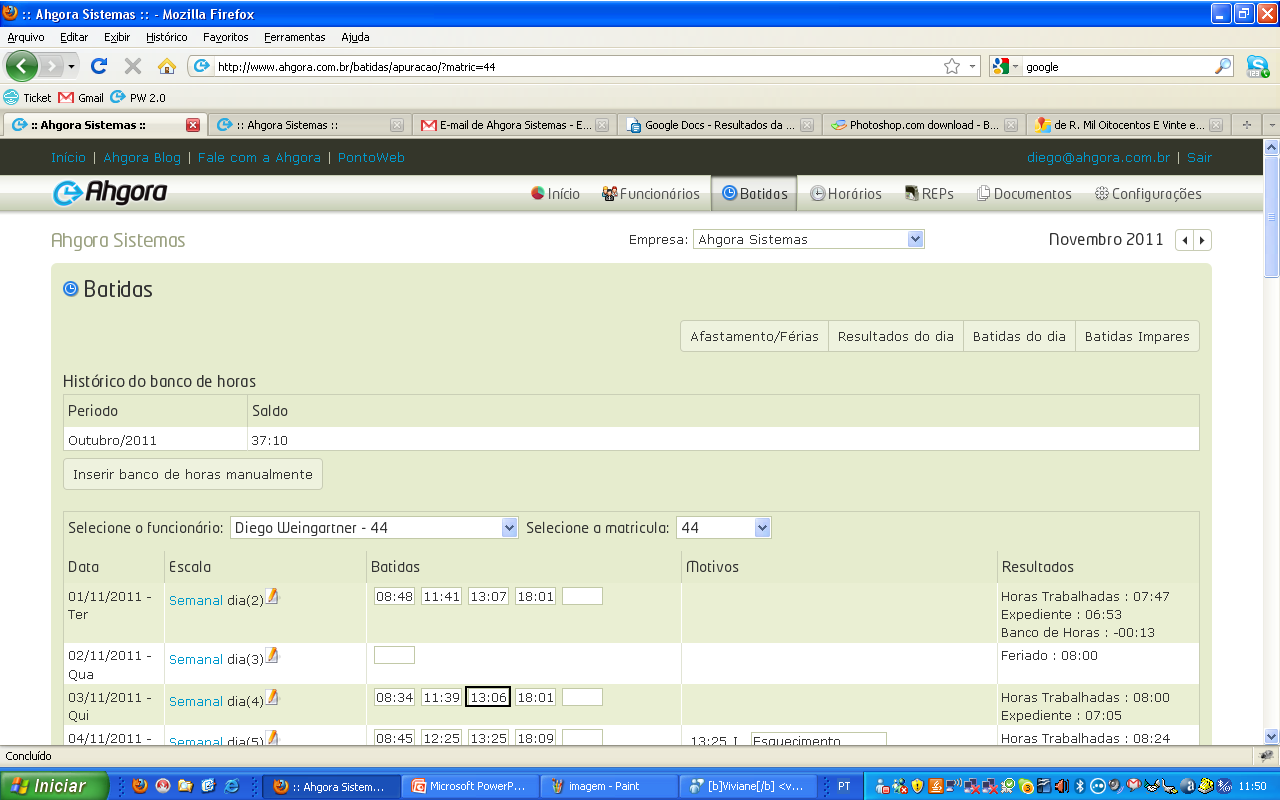Click Batidas Impares button

click(x=1137, y=336)
